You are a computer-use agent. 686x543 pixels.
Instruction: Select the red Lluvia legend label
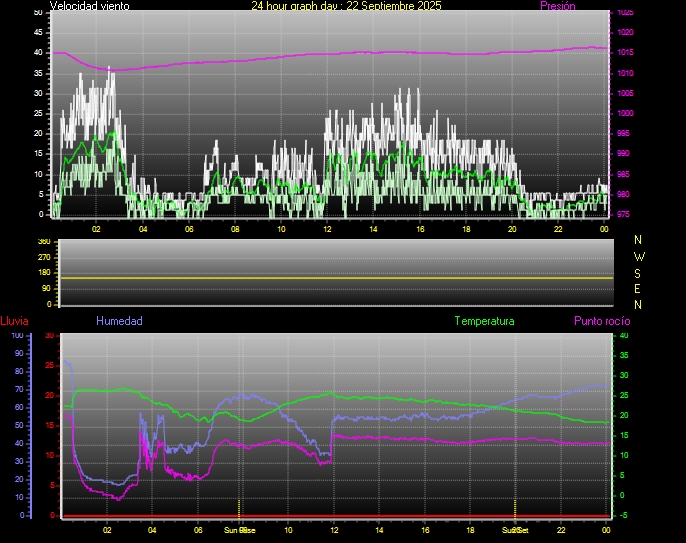pyautogui.click(x=15, y=321)
